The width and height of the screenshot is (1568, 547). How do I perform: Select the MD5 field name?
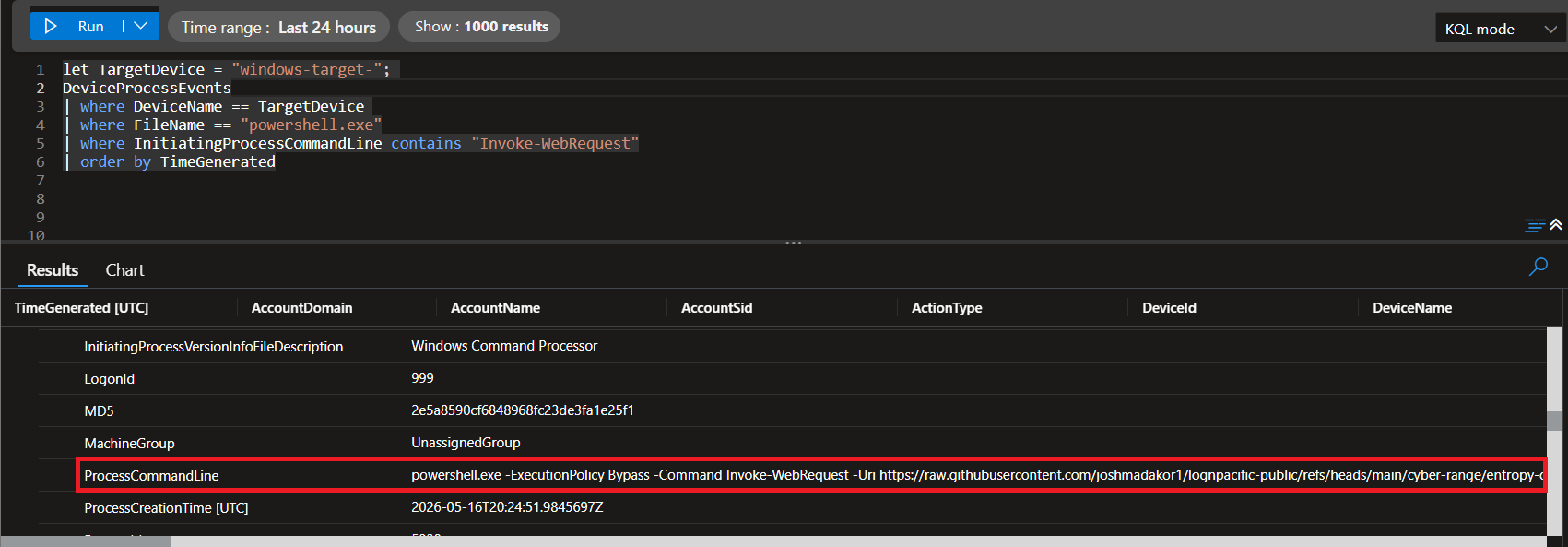click(x=99, y=411)
